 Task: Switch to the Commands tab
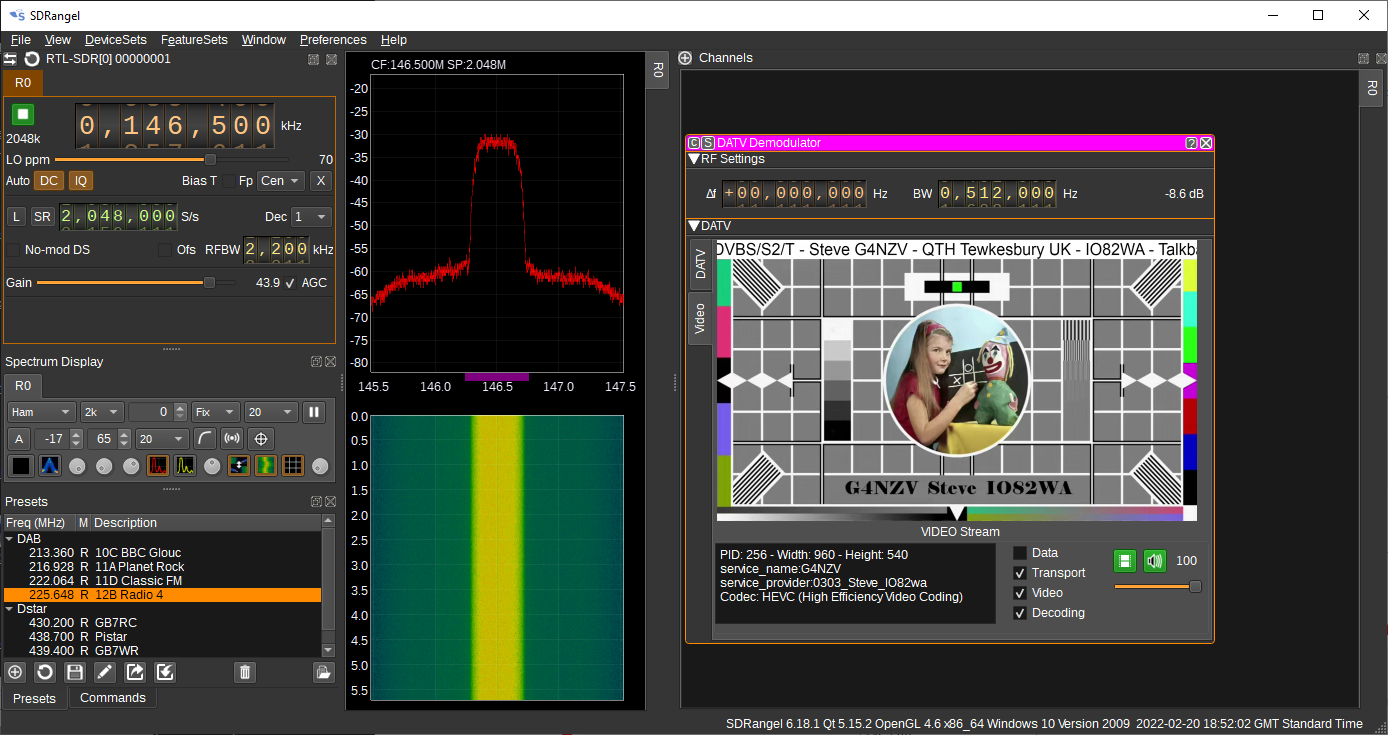[x=113, y=698]
